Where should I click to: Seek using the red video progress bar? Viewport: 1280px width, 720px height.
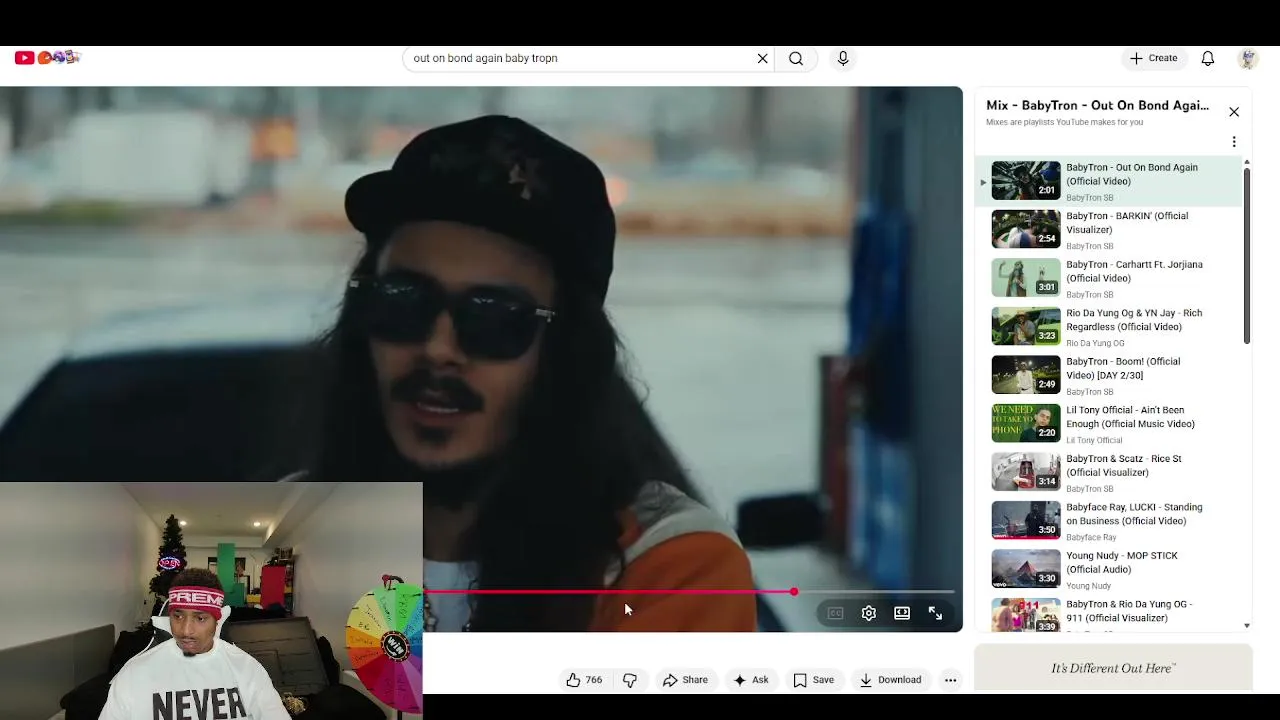pos(690,592)
